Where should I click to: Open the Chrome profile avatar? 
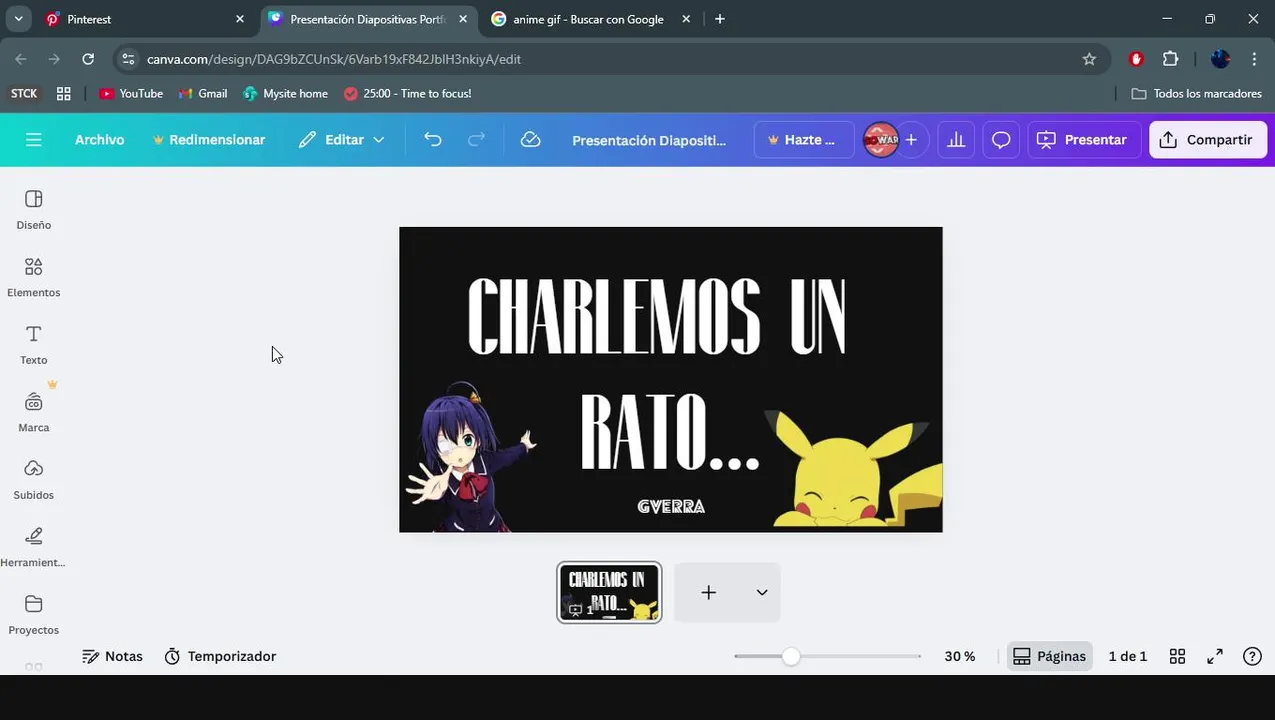tap(1220, 59)
